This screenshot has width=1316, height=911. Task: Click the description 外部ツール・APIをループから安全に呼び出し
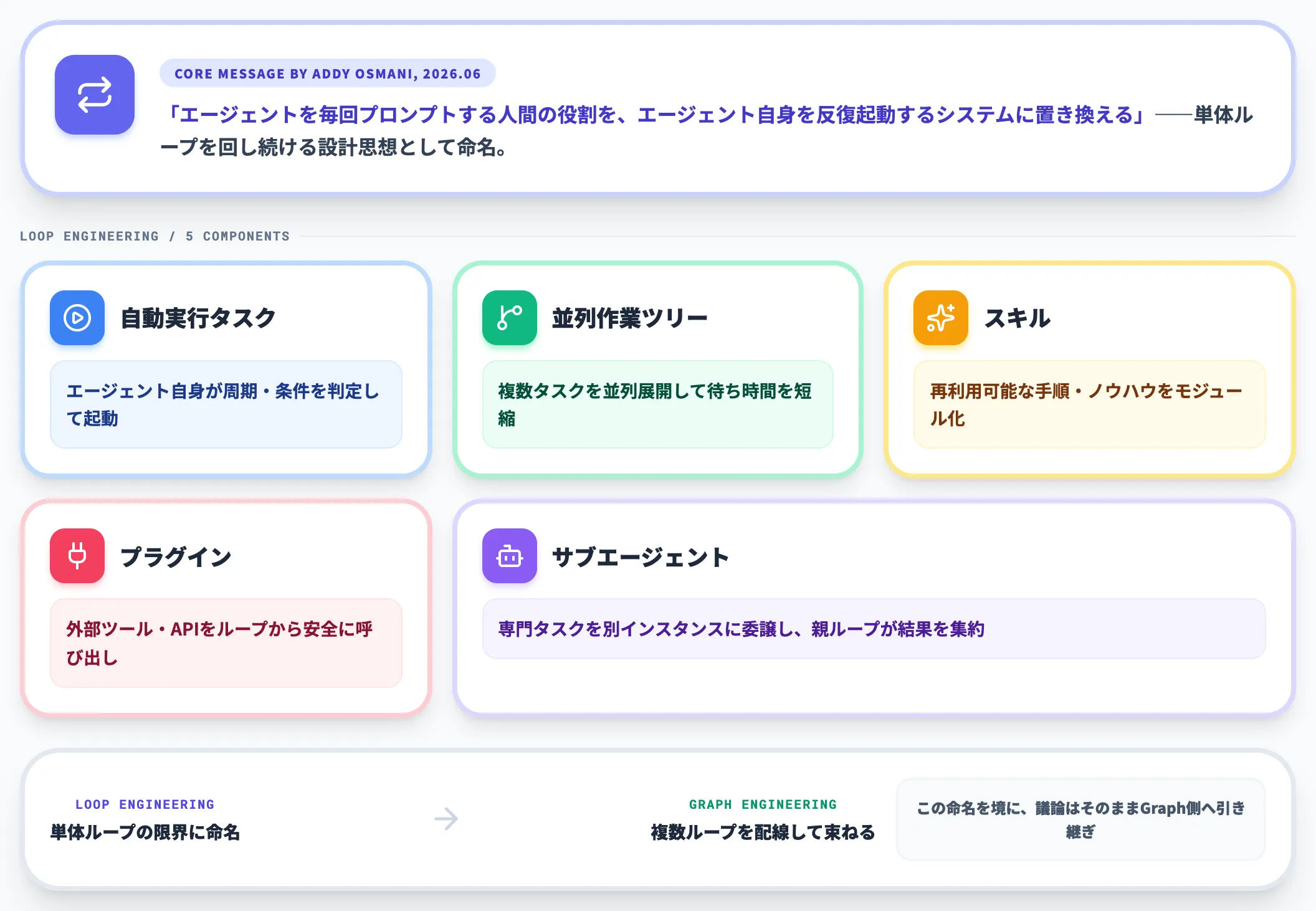tap(226, 643)
